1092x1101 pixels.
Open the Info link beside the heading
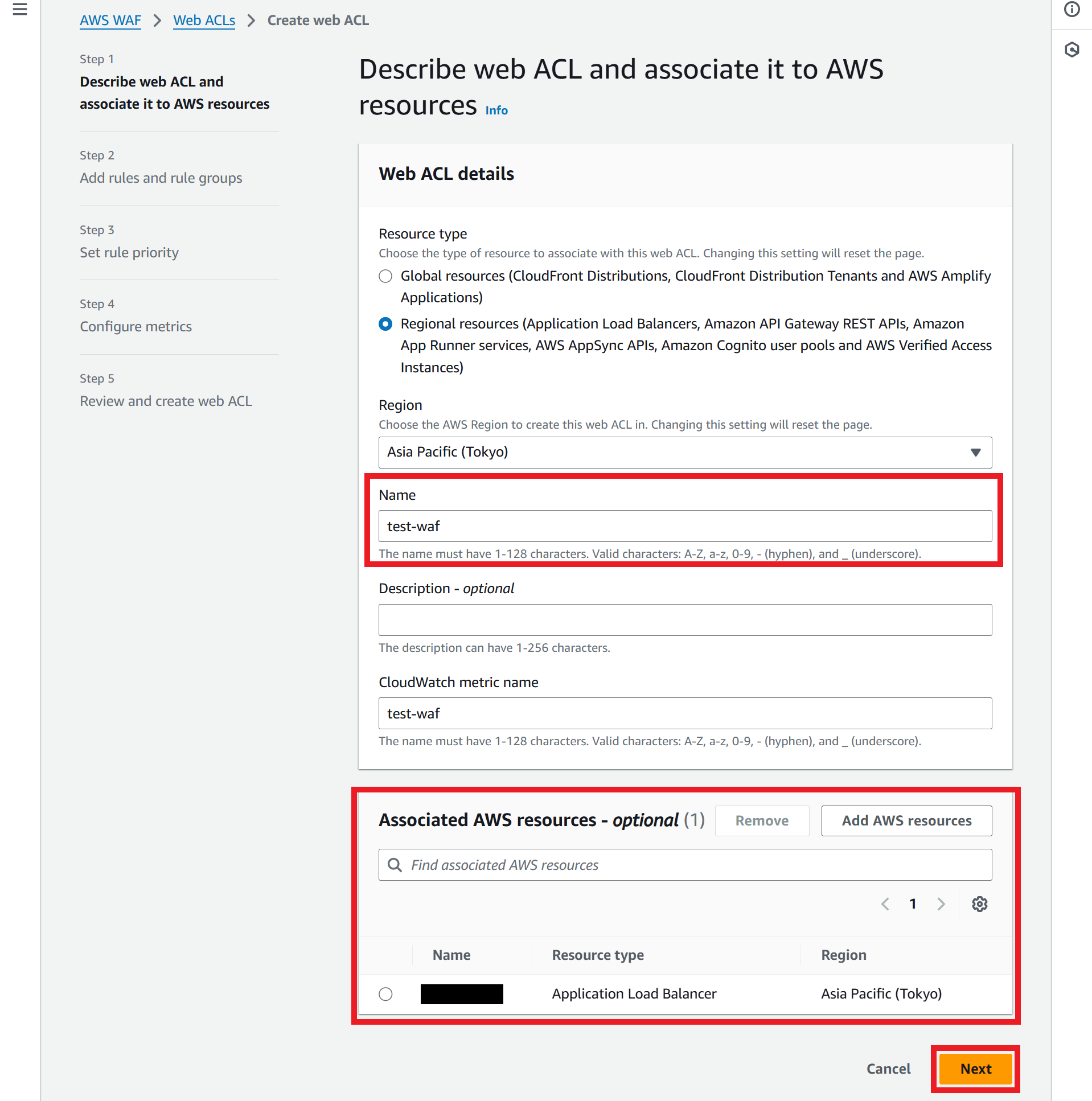point(496,110)
